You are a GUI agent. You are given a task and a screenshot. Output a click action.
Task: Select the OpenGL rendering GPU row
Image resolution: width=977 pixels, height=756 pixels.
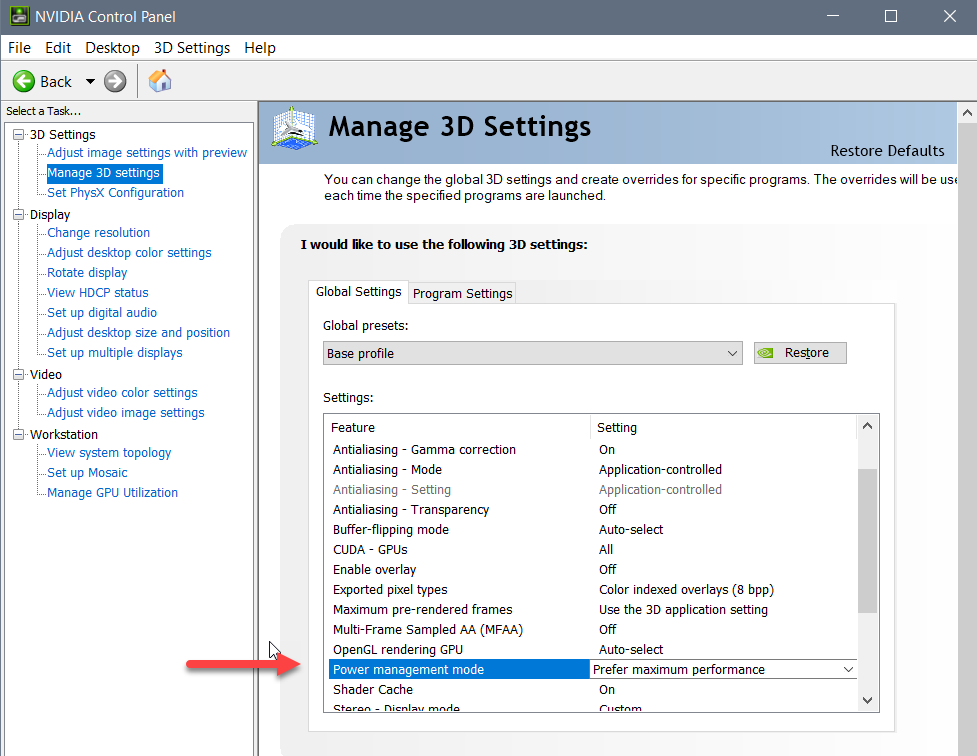(x=593, y=649)
